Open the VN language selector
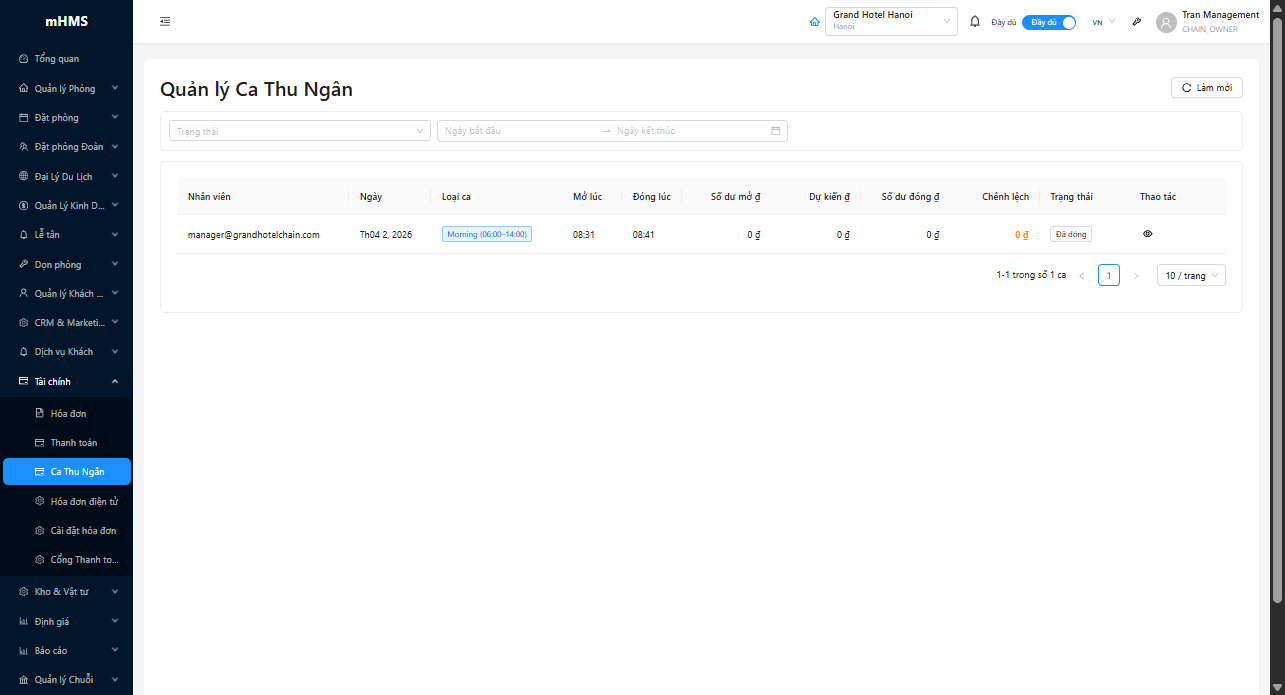The height and width of the screenshot is (695, 1285). (1103, 22)
